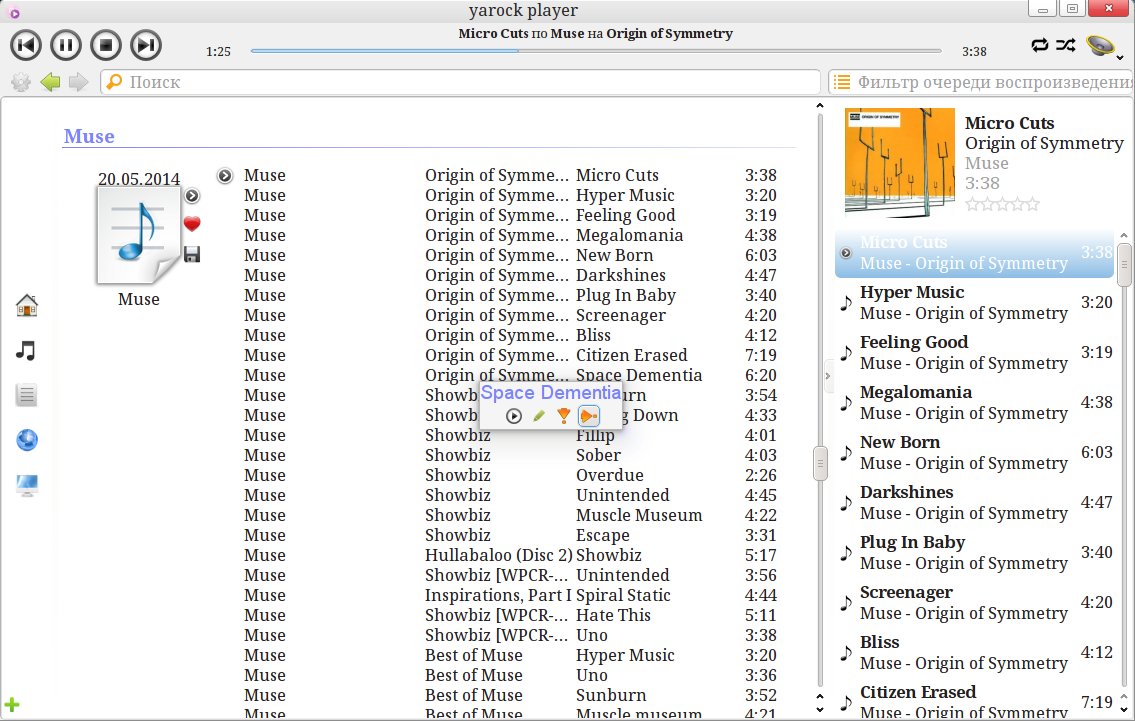
Task: Pause the currently playing track
Action: (x=66, y=45)
